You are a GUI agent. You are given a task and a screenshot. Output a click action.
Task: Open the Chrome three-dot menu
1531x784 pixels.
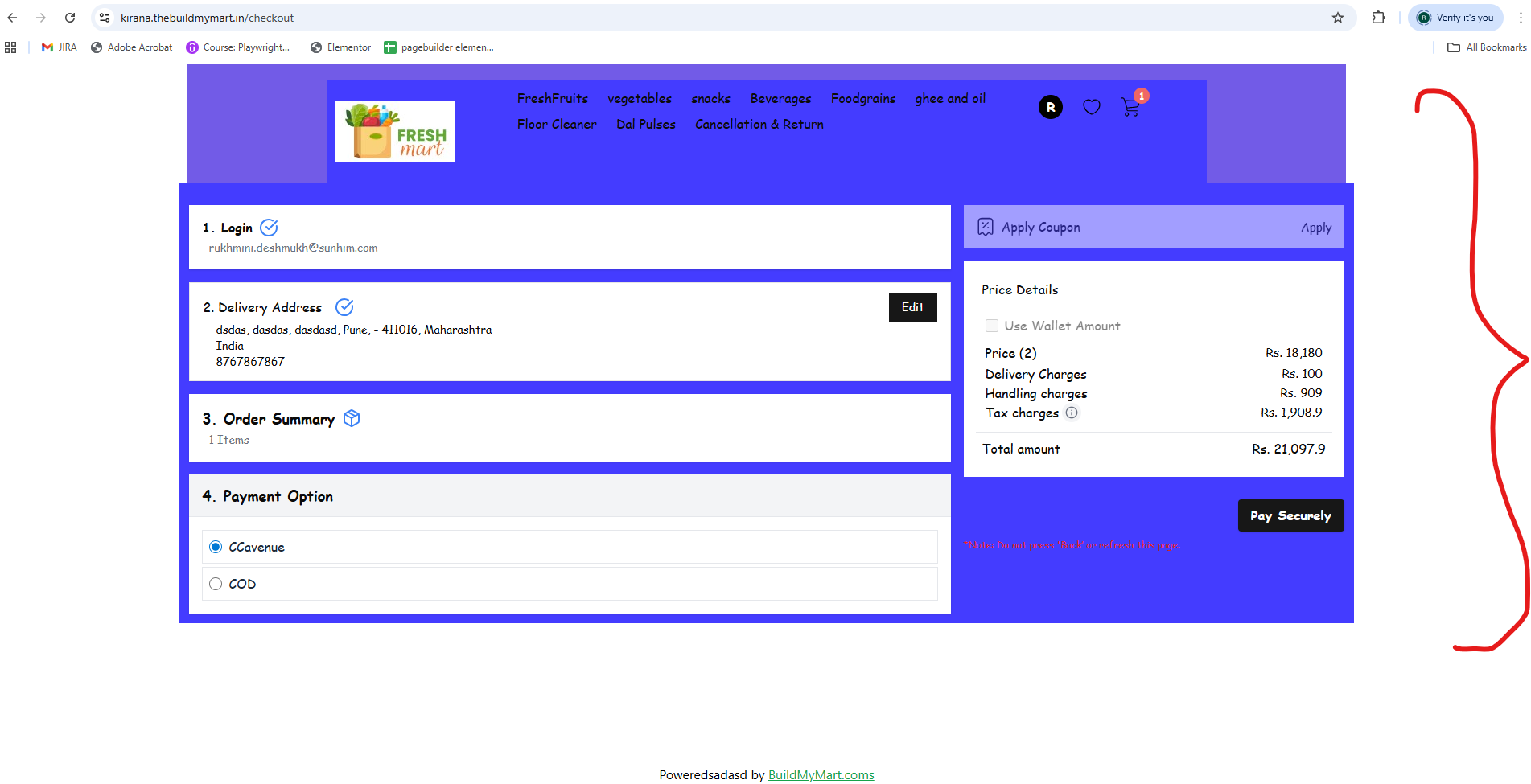click(x=1520, y=18)
